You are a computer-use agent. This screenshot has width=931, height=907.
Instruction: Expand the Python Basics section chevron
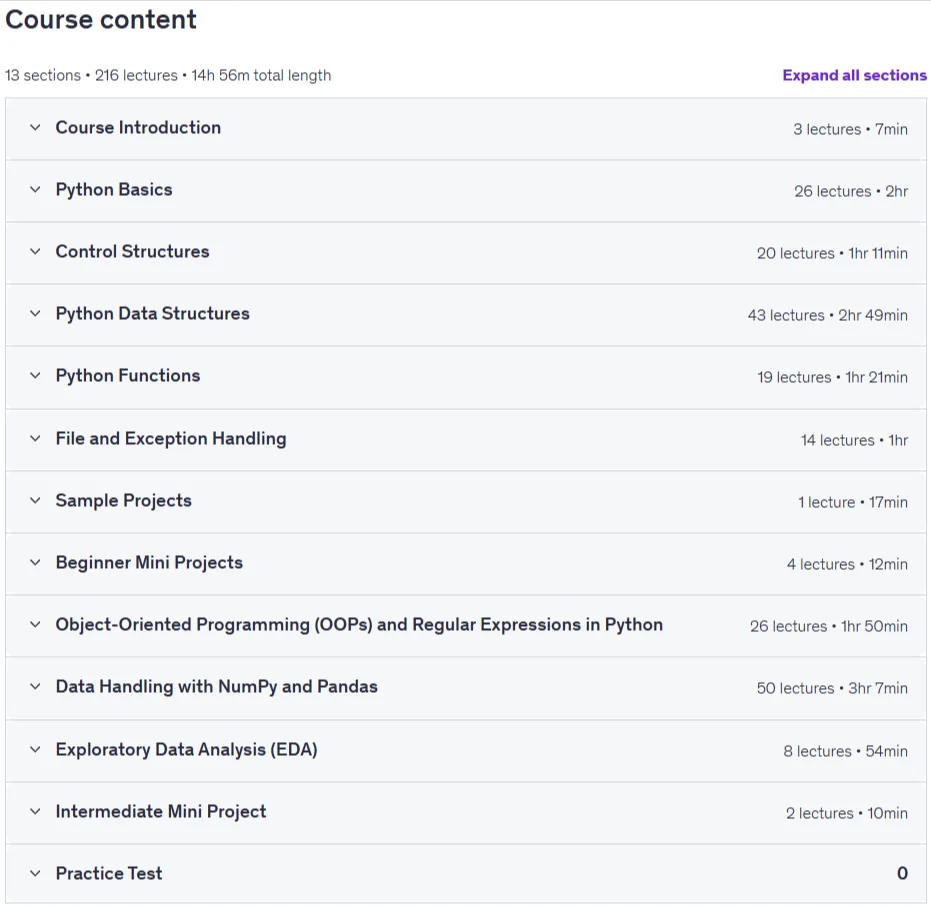[35, 190]
